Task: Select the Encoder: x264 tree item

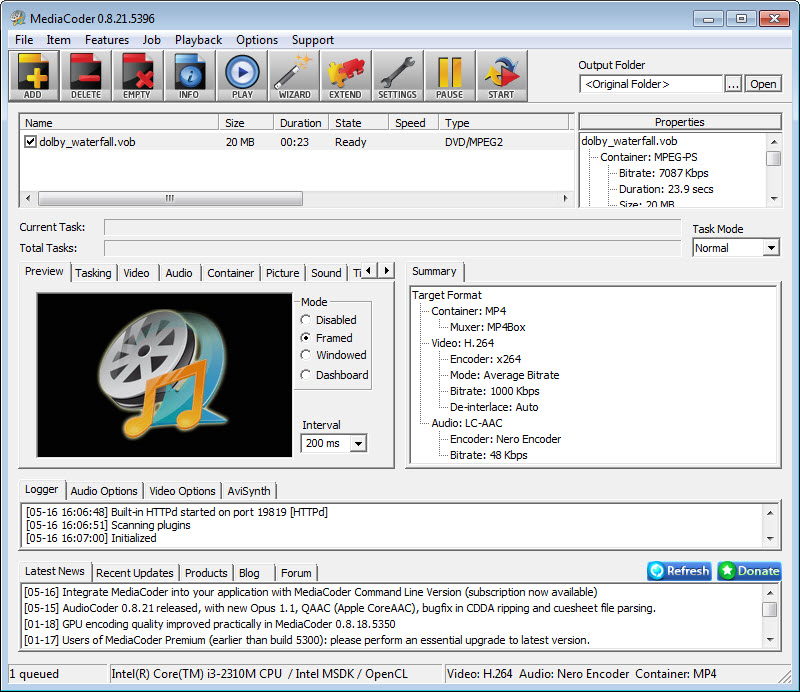Action: 485,359
